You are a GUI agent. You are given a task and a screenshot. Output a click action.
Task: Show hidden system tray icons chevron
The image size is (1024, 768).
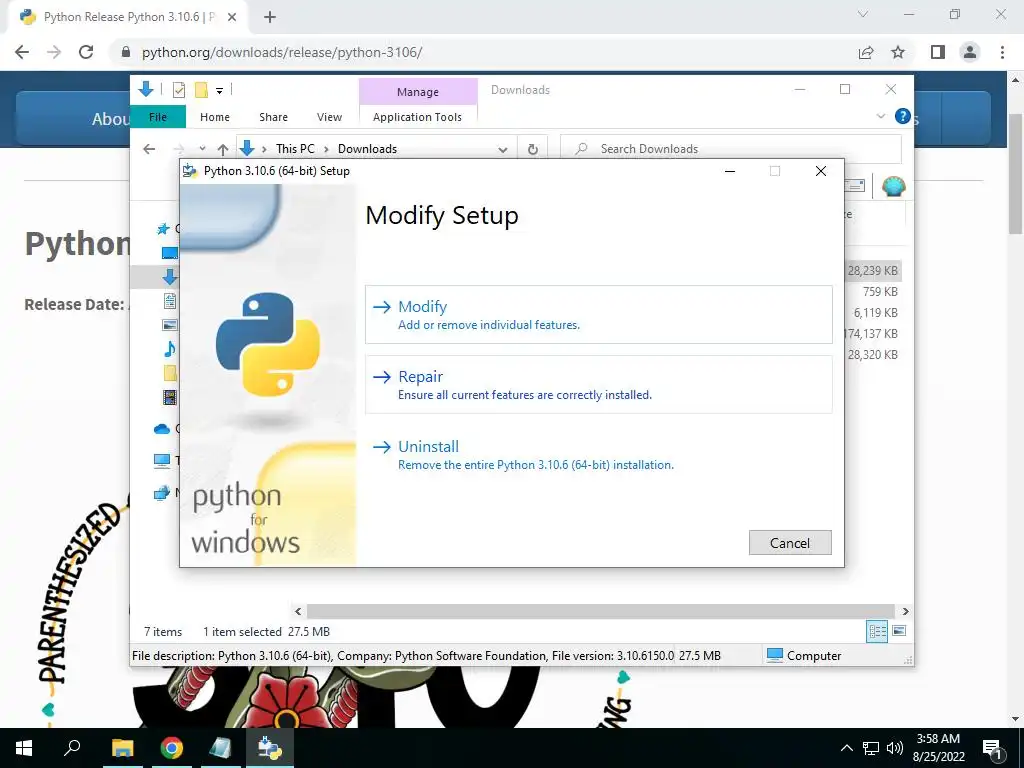846,748
